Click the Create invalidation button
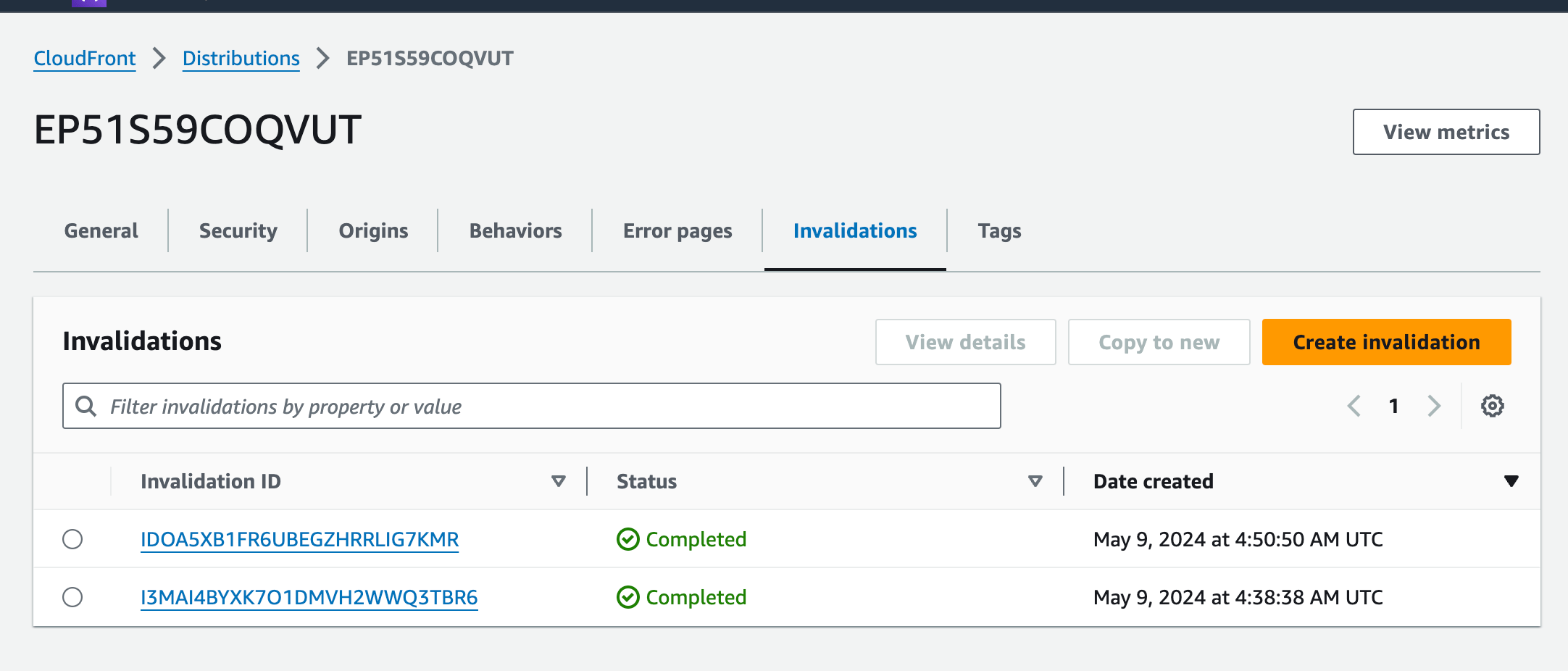 (1386, 342)
